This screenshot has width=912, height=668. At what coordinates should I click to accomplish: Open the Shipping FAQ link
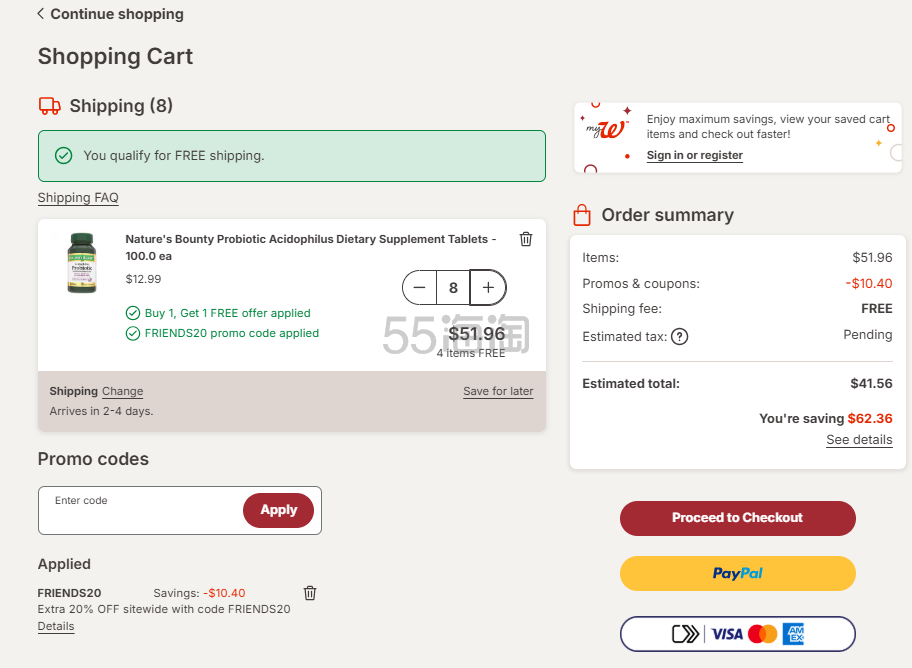[x=78, y=198]
